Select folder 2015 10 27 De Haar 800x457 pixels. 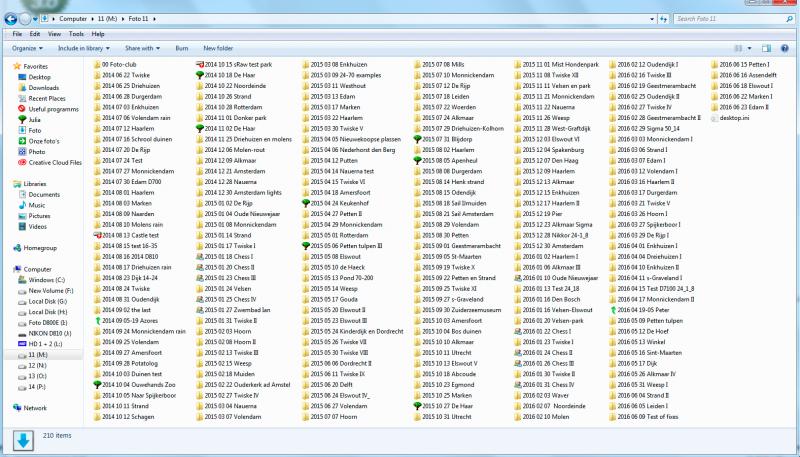[443, 407]
